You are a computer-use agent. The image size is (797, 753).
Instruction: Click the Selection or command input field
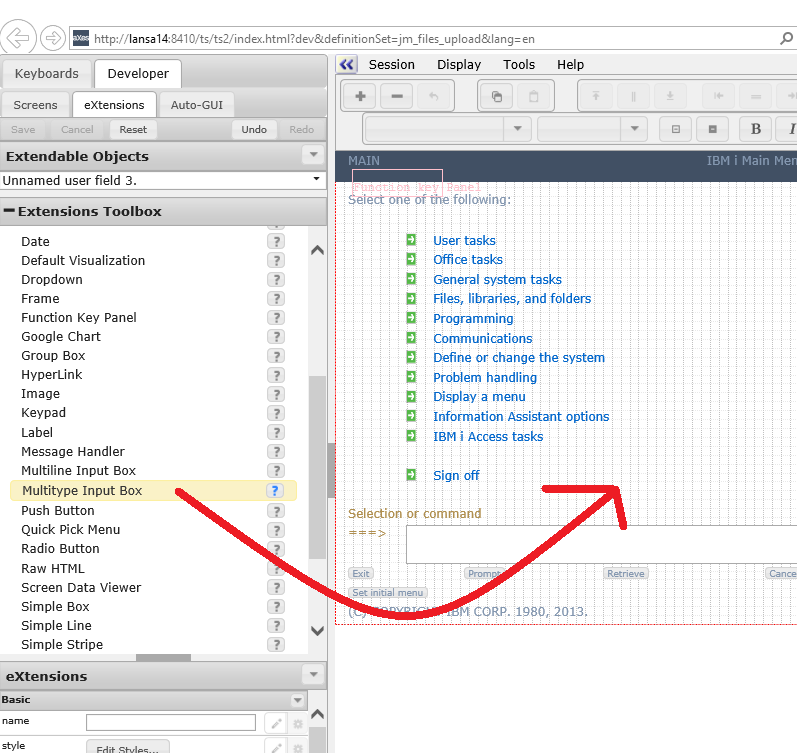[x=600, y=545]
